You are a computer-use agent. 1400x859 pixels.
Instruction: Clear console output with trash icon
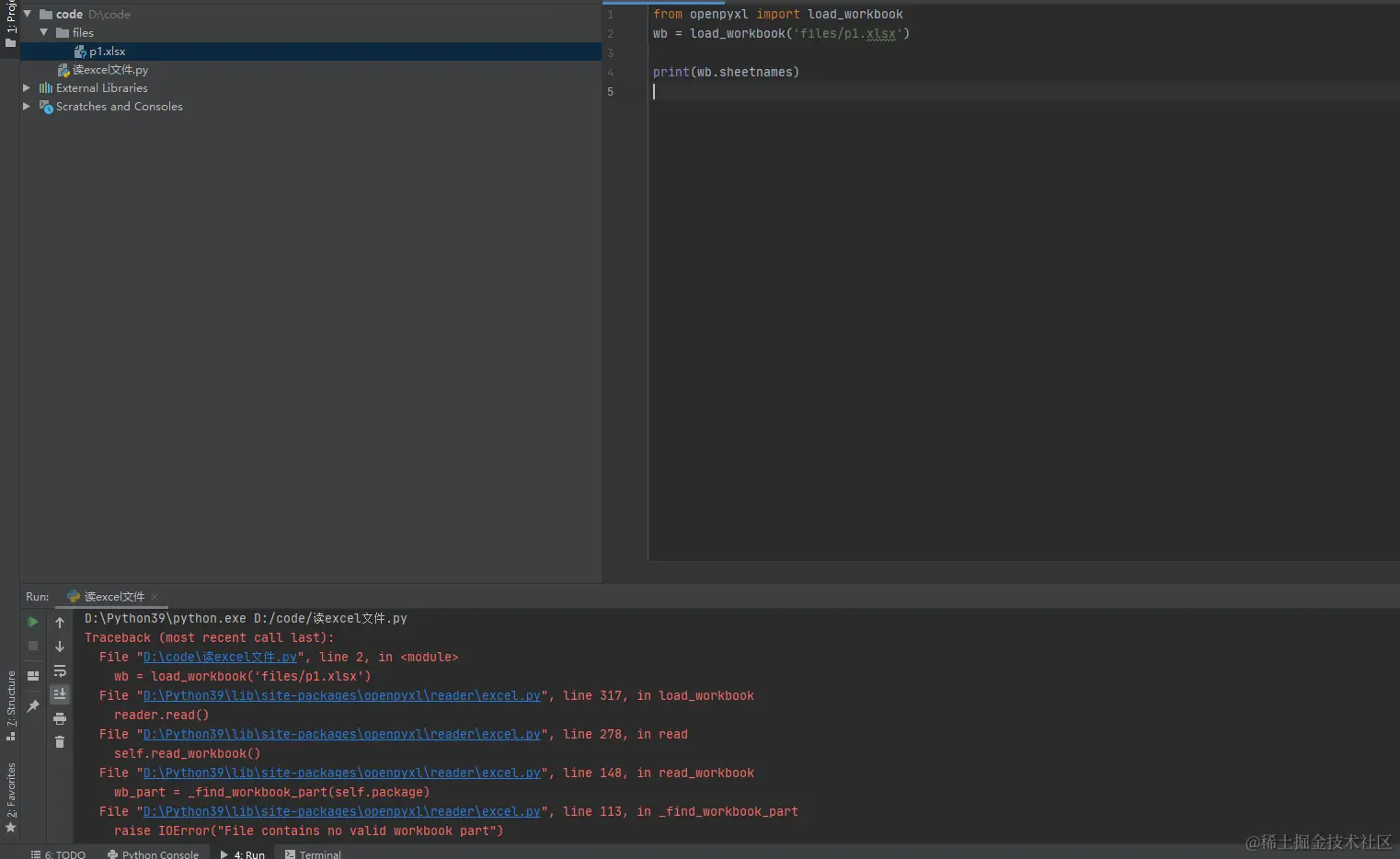[60, 742]
